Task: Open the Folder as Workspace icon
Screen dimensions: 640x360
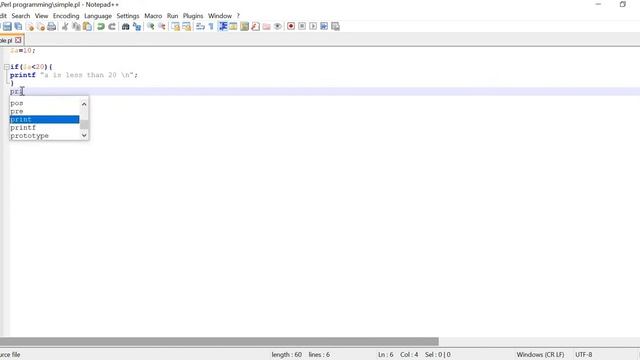Action: (x=267, y=27)
